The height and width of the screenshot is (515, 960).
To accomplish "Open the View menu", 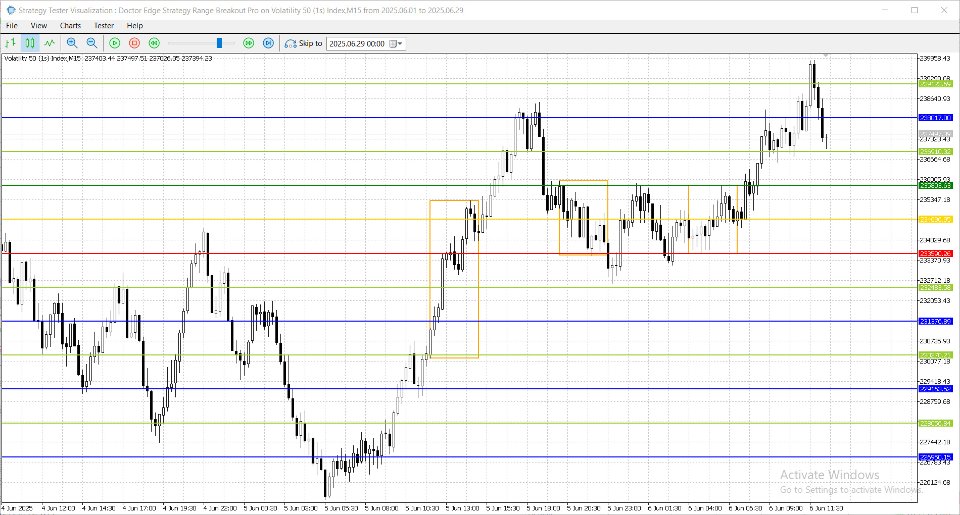I will pyautogui.click(x=39, y=26).
